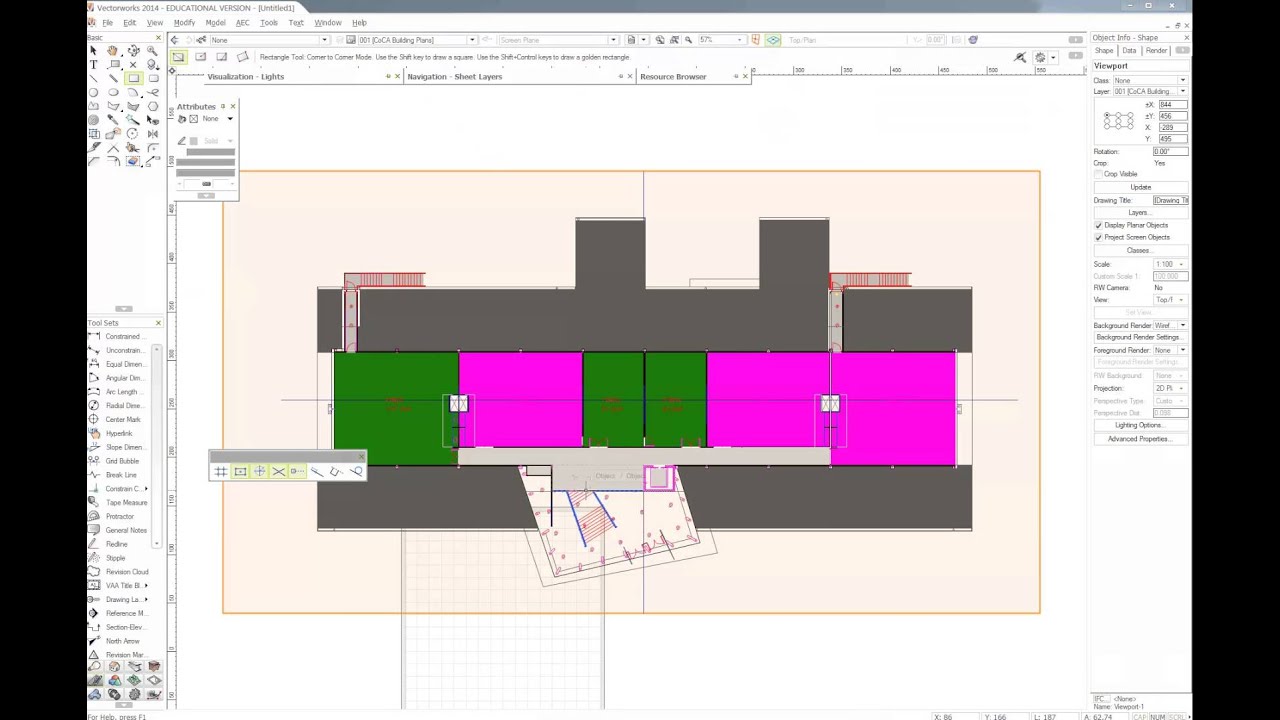
Task: Uncheck Display Planar Objects
Action: [x=1099, y=225]
